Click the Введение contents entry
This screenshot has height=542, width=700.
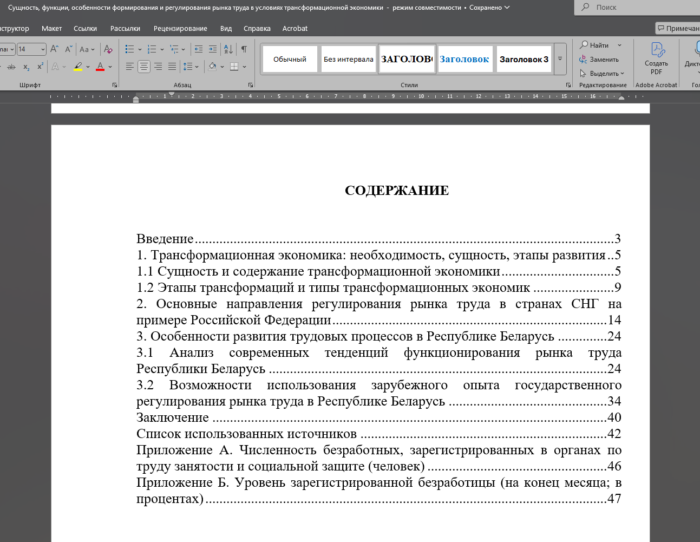click(379, 238)
